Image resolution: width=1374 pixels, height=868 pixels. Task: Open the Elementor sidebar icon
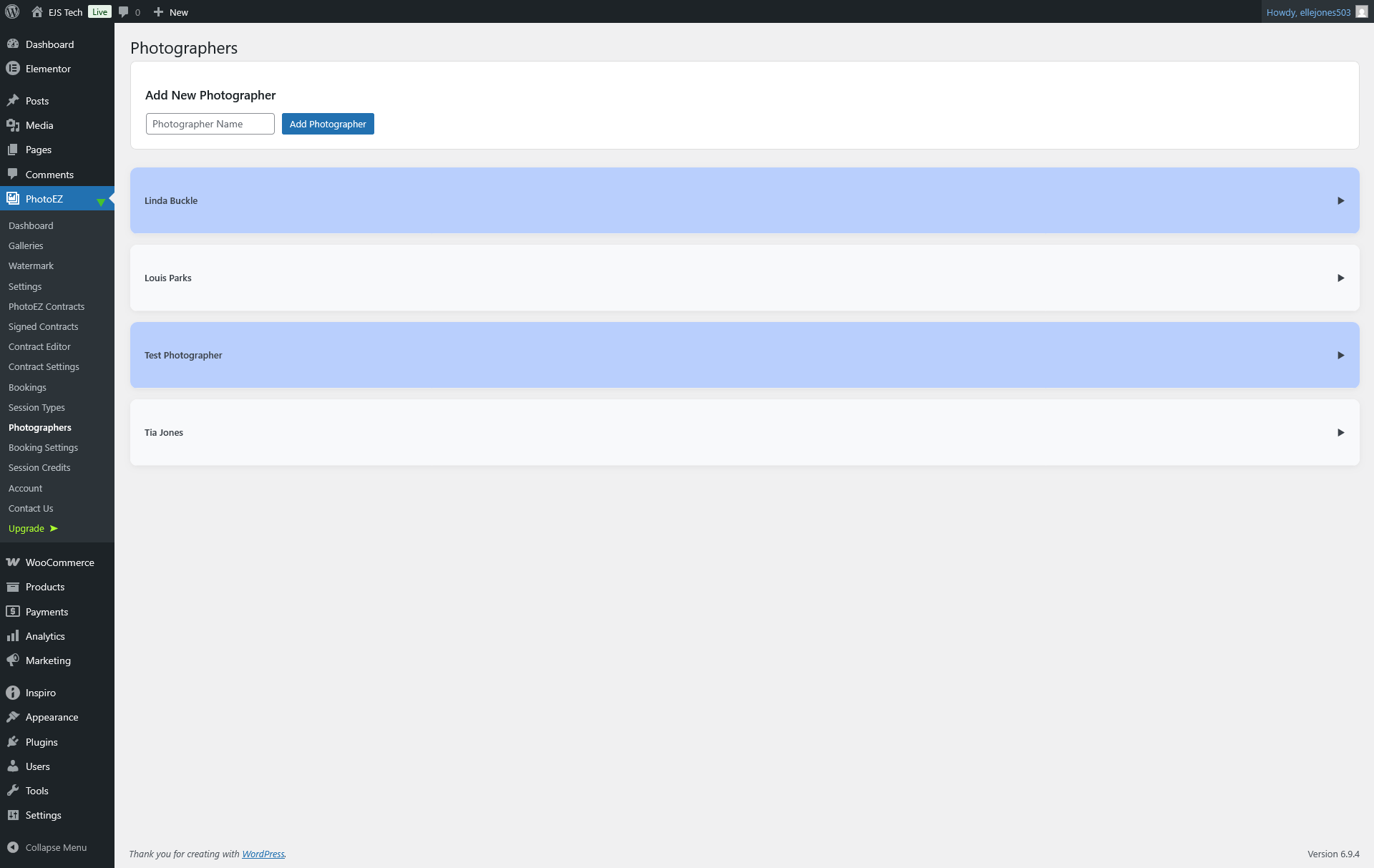(x=13, y=69)
